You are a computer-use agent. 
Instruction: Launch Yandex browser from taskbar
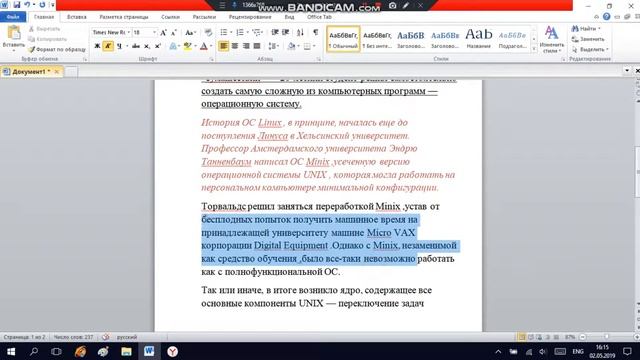(172, 351)
